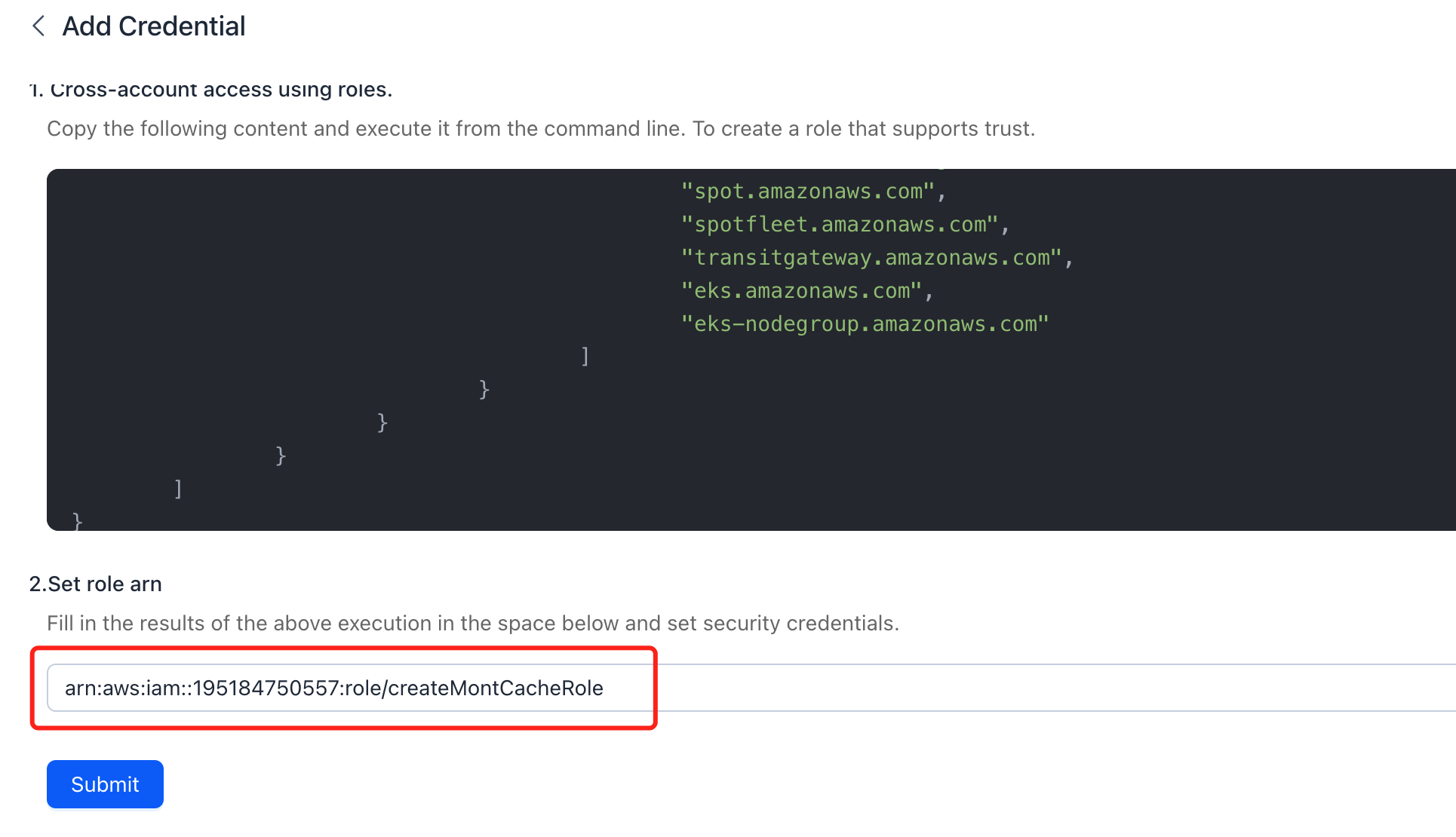Click the "Copy the following content" instruction text
This screenshot has width=1456, height=837.
[541, 128]
